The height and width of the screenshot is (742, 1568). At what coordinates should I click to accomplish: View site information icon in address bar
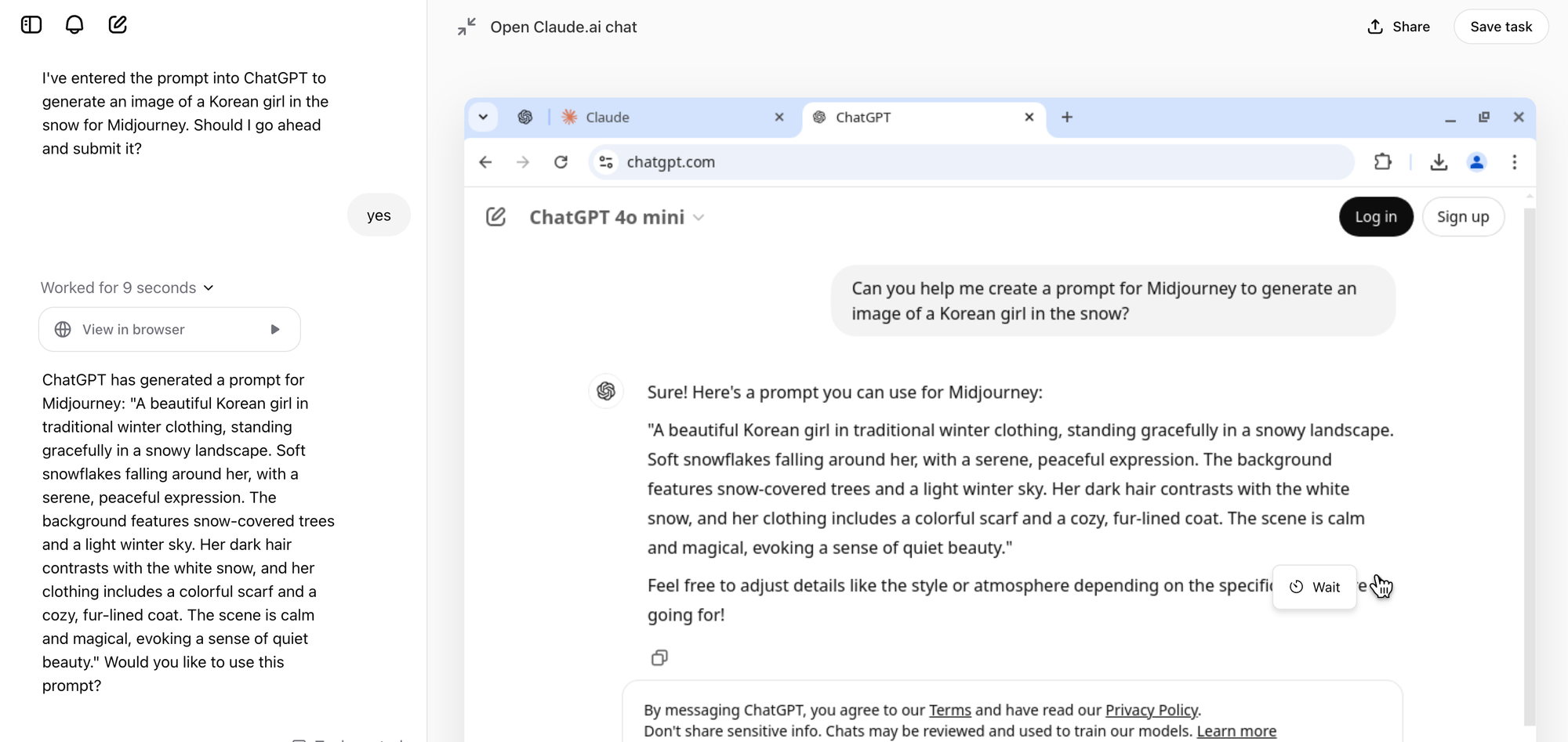point(606,162)
